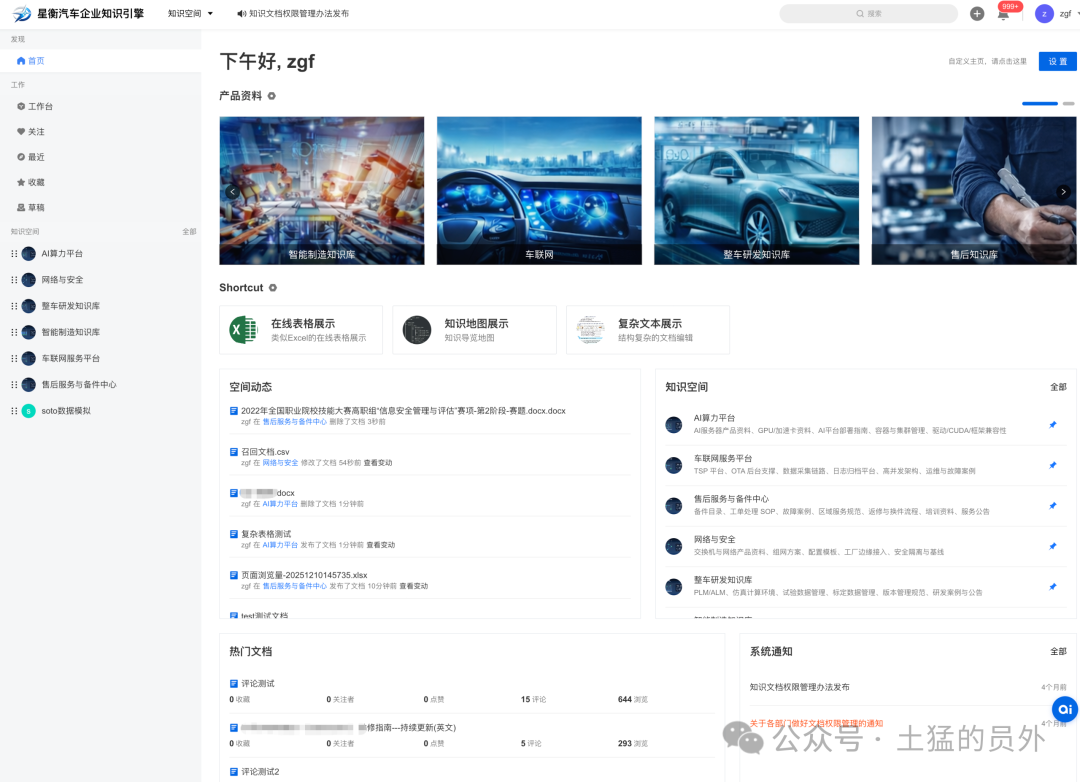The image size is (1080, 782).
Task: Click the 收藏 star icon in the sidebar
Action: pyautogui.click(x=21, y=183)
